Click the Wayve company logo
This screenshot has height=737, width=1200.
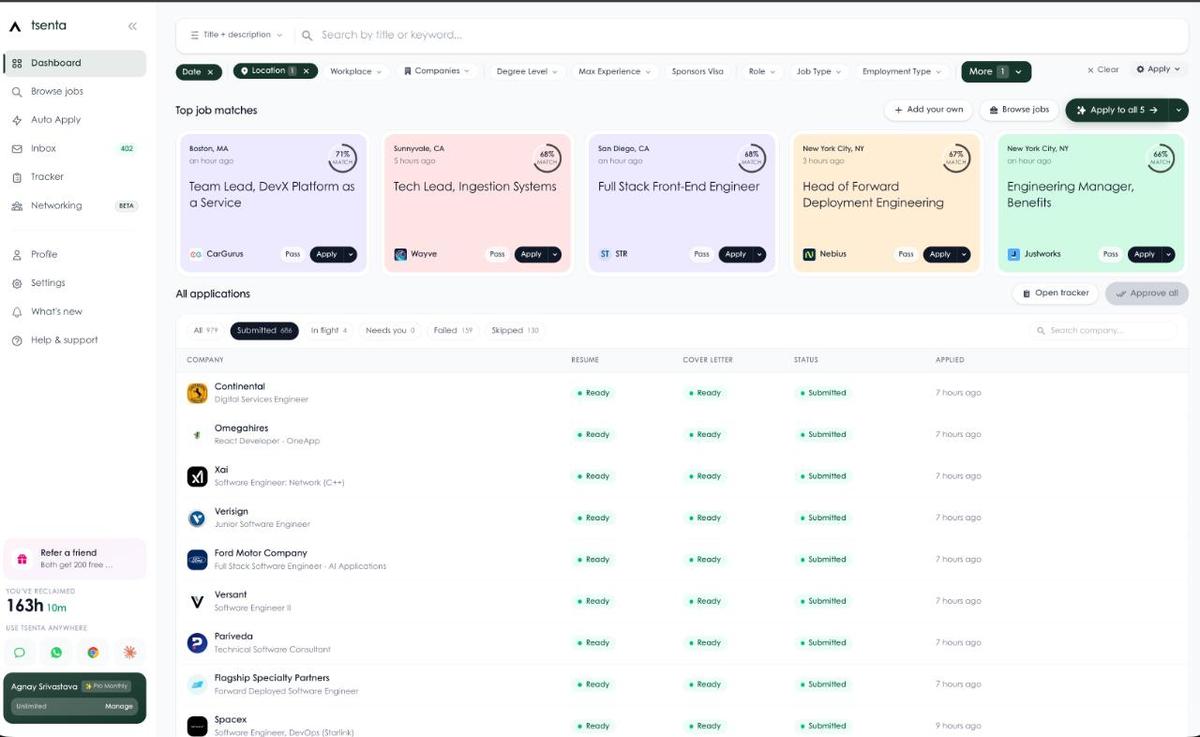click(x=400, y=255)
